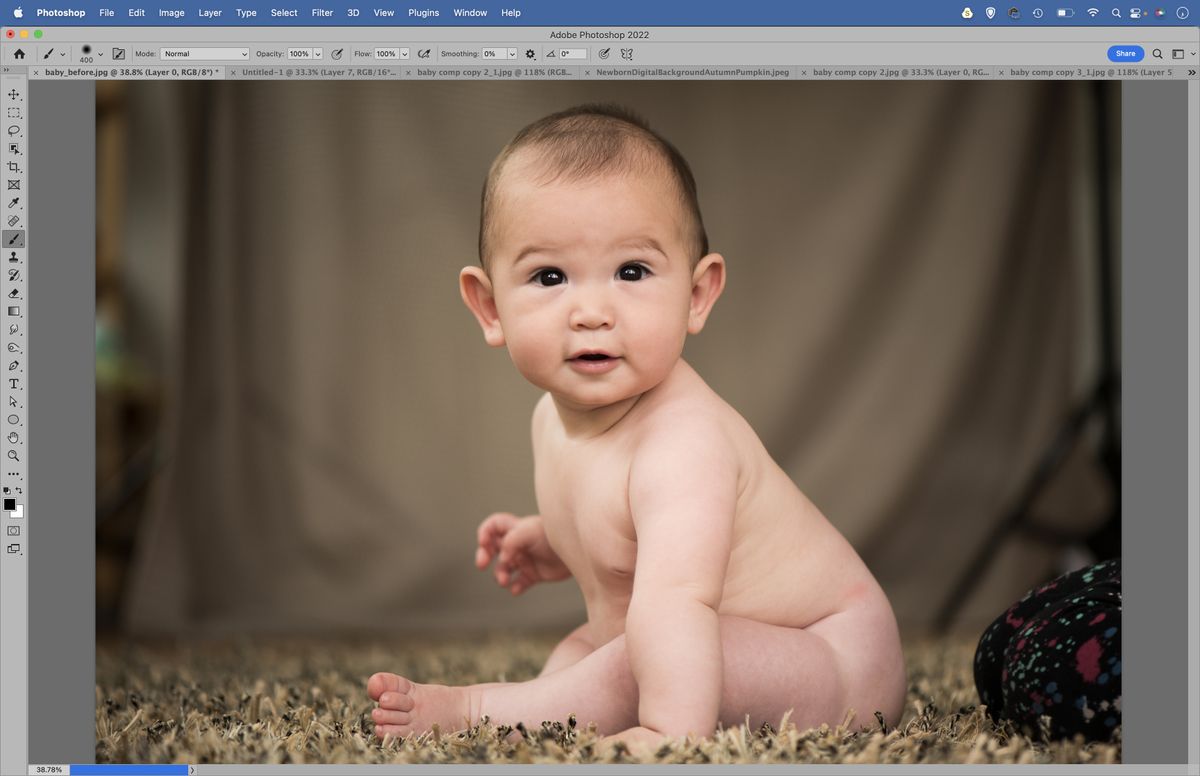The width and height of the screenshot is (1200, 776).
Task: Toggle pressure control for brush size
Action: [x=604, y=54]
